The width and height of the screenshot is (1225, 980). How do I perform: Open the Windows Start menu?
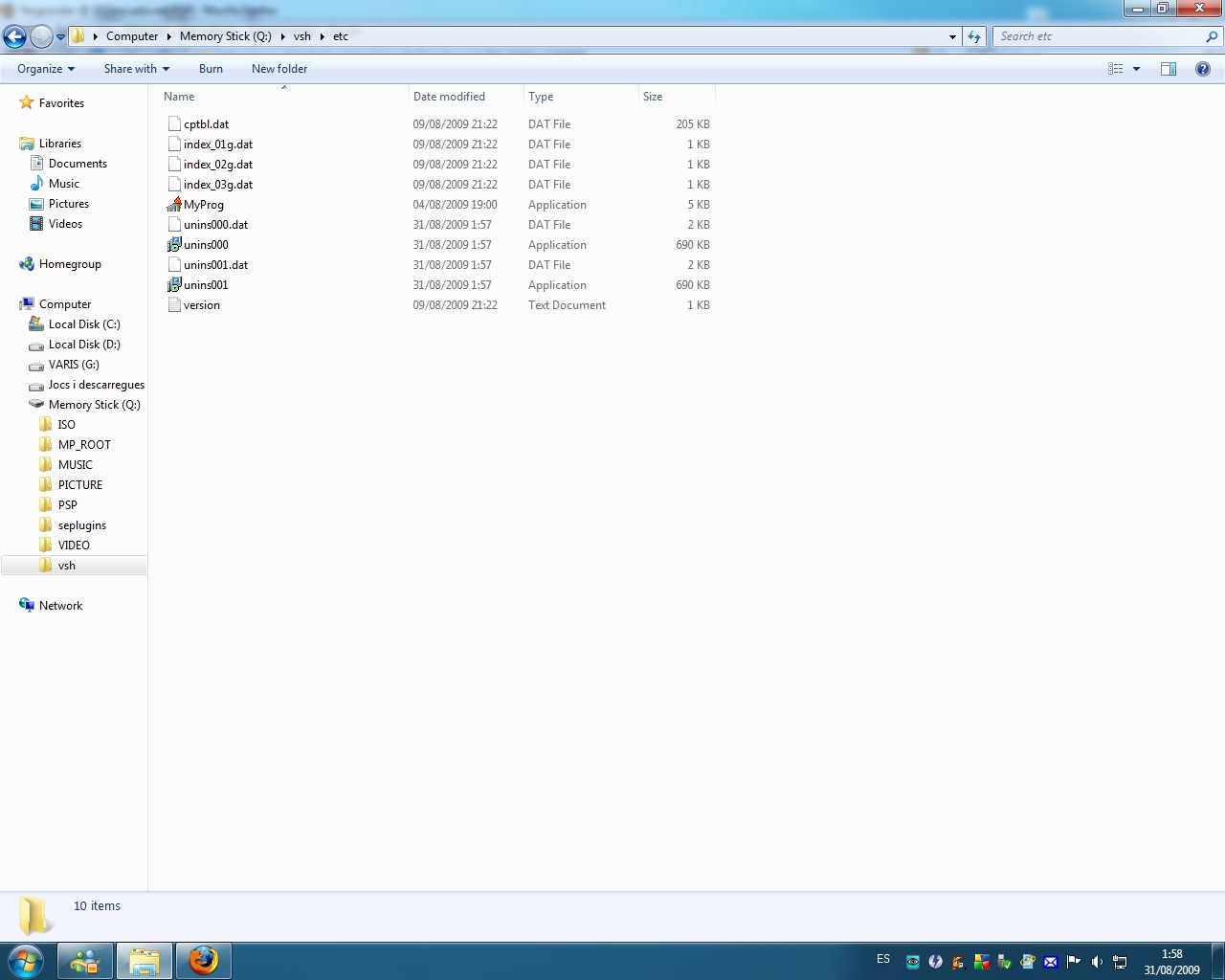click(x=26, y=961)
